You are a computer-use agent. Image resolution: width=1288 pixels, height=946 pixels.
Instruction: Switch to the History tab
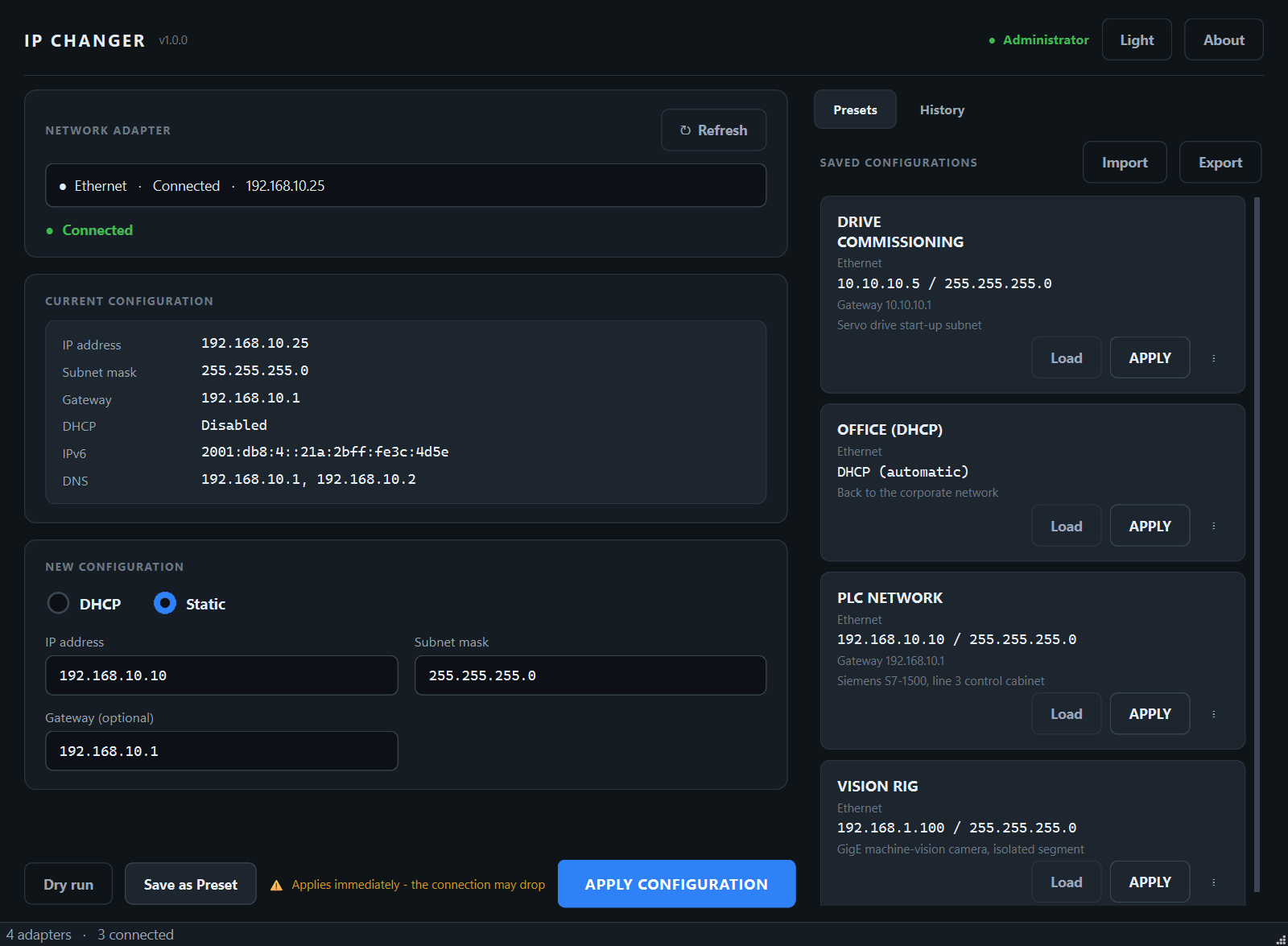(x=942, y=109)
